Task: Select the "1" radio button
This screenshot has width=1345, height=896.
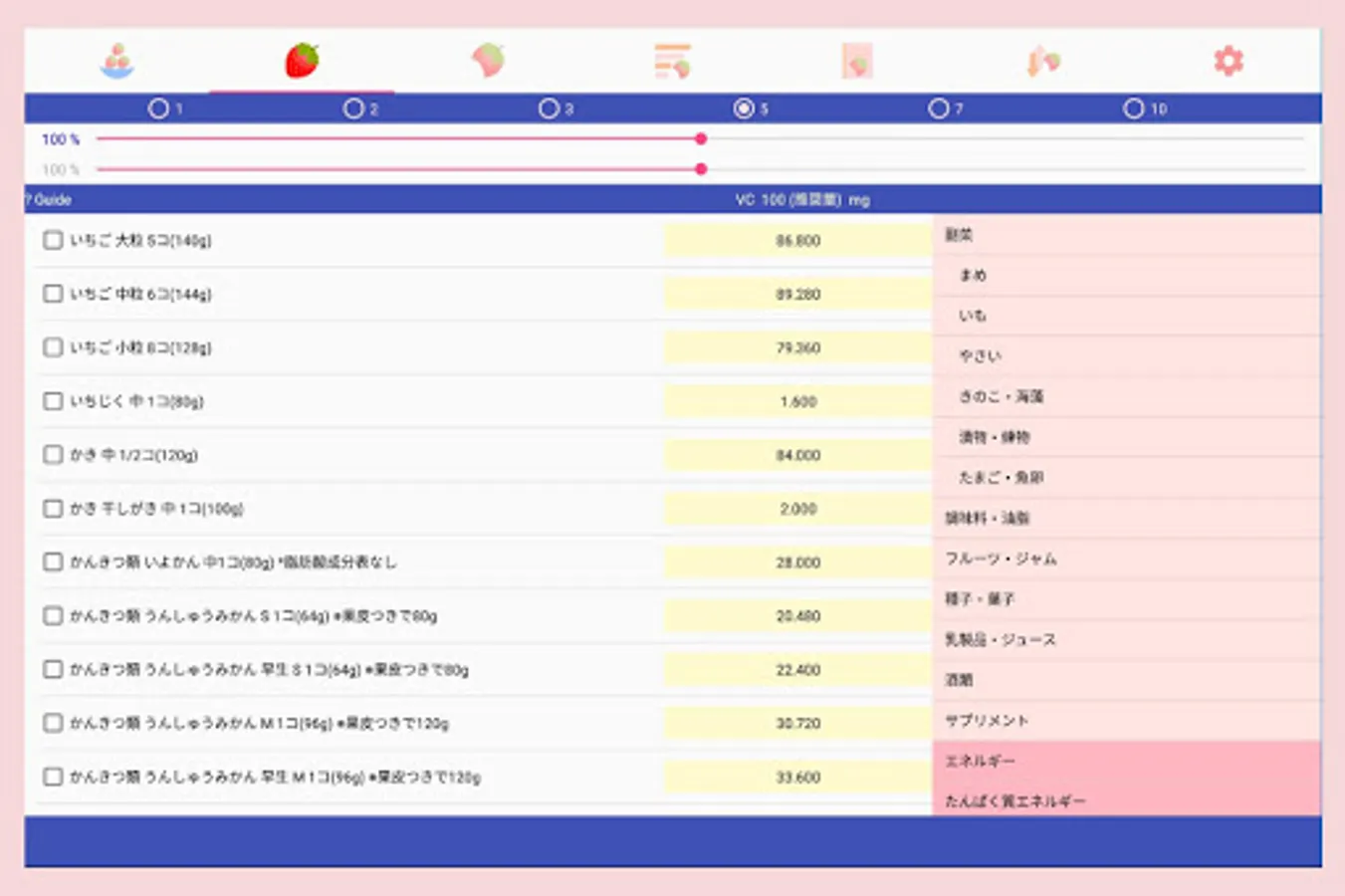Action: tap(159, 110)
